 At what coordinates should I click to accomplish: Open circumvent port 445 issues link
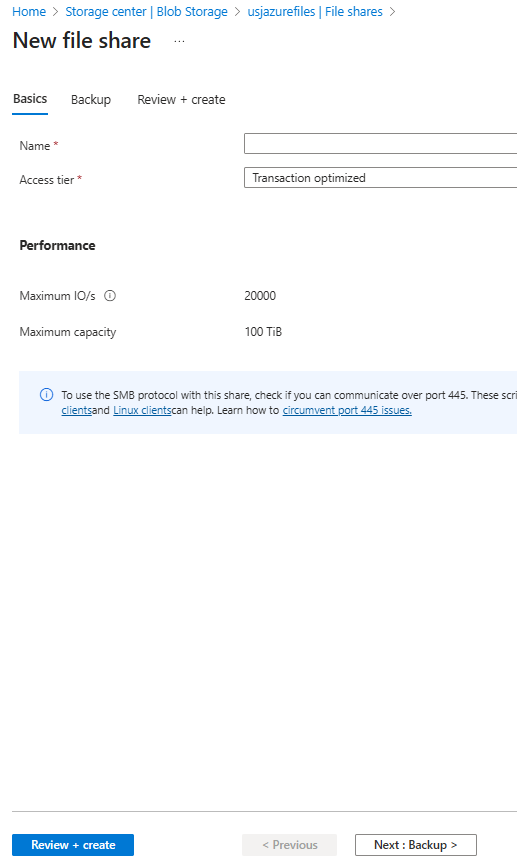pyautogui.click(x=347, y=410)
